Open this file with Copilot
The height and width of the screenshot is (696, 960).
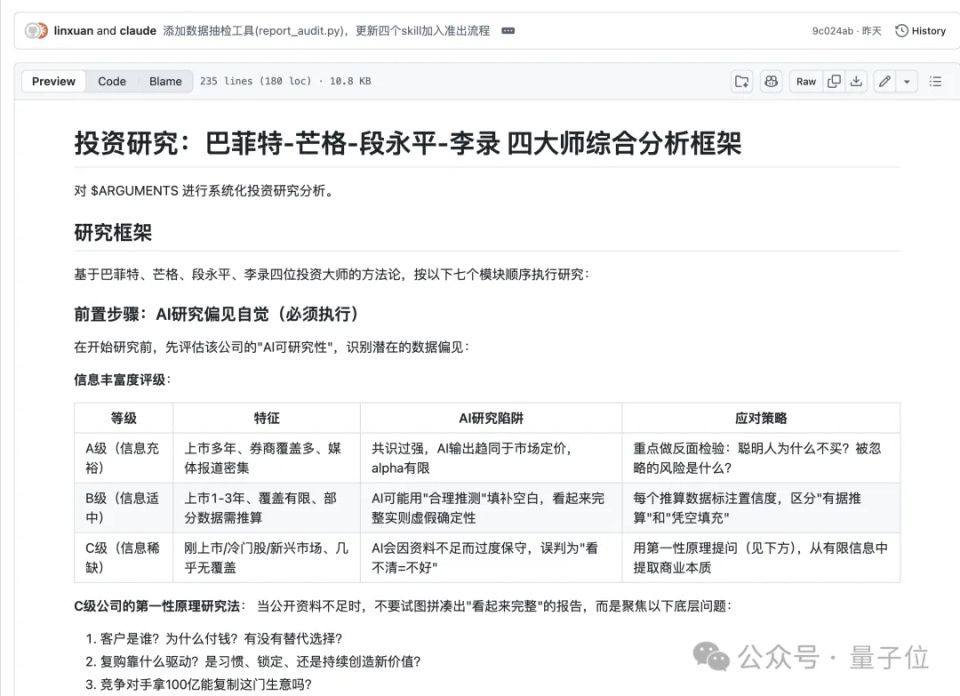point(770,81)
